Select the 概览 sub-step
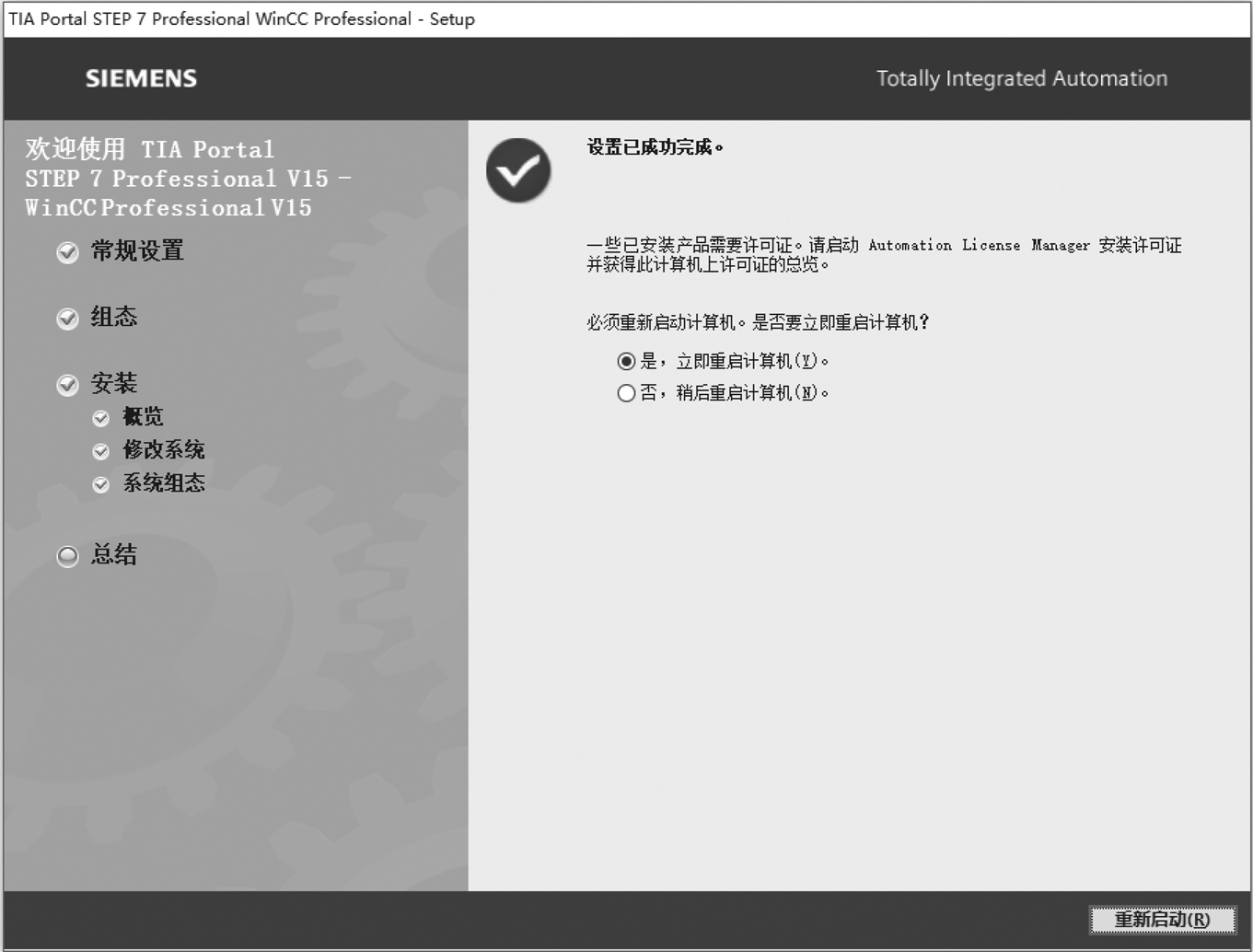Image resolution: width=1253 pixels, height=952 pixels. (x=144, y=417)
